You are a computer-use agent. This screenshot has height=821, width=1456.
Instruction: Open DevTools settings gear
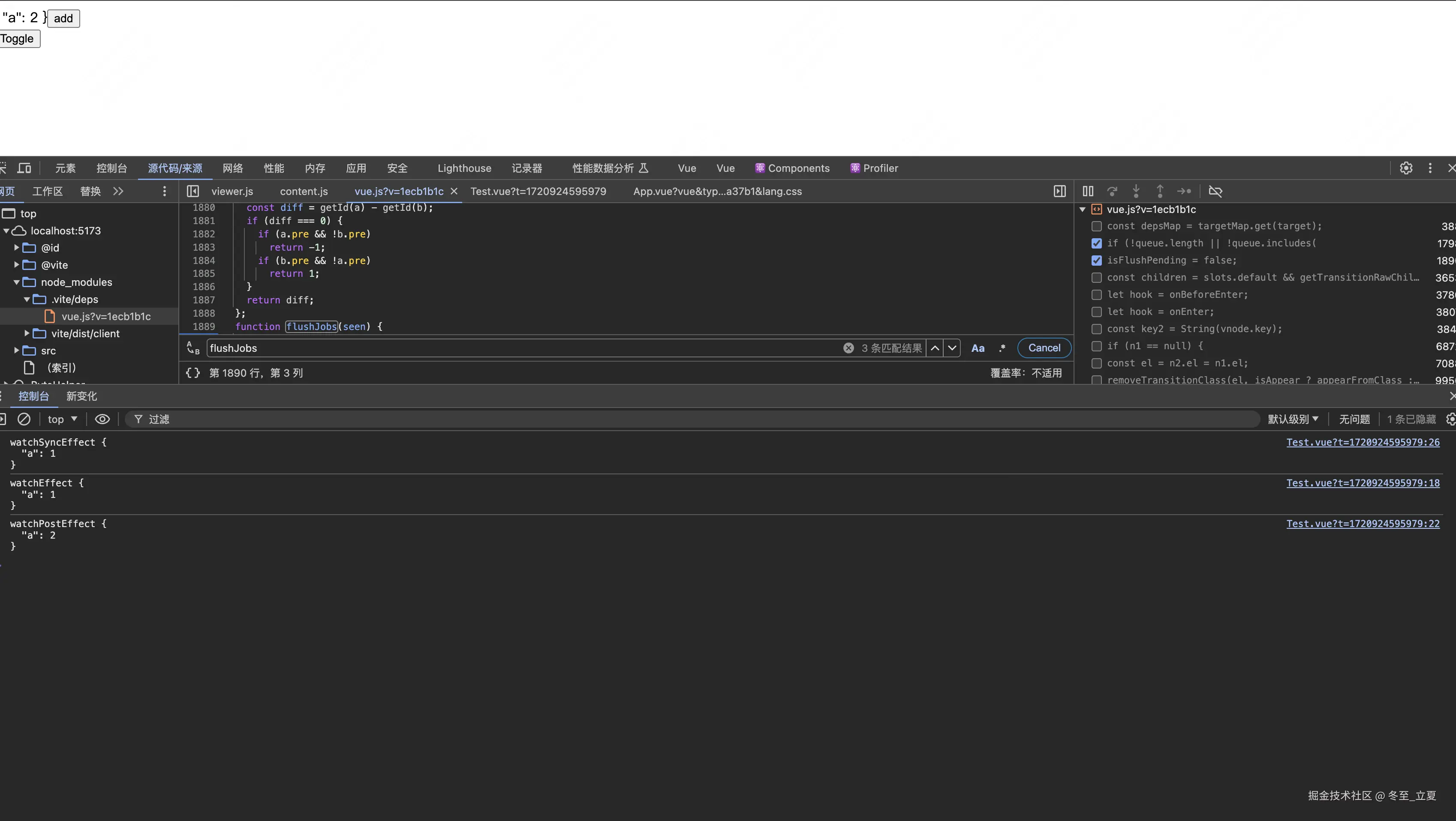(1406, 168)
